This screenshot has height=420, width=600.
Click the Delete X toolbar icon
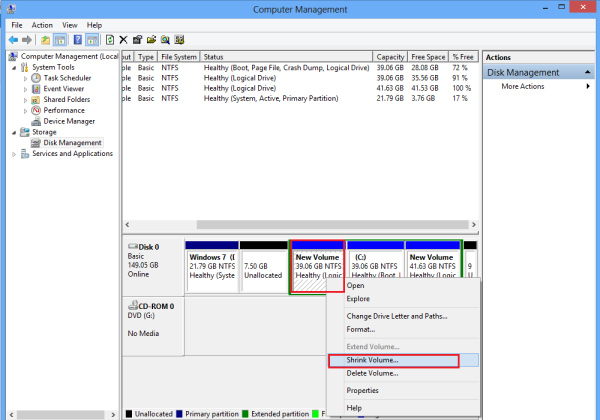[x=123, y=40]
